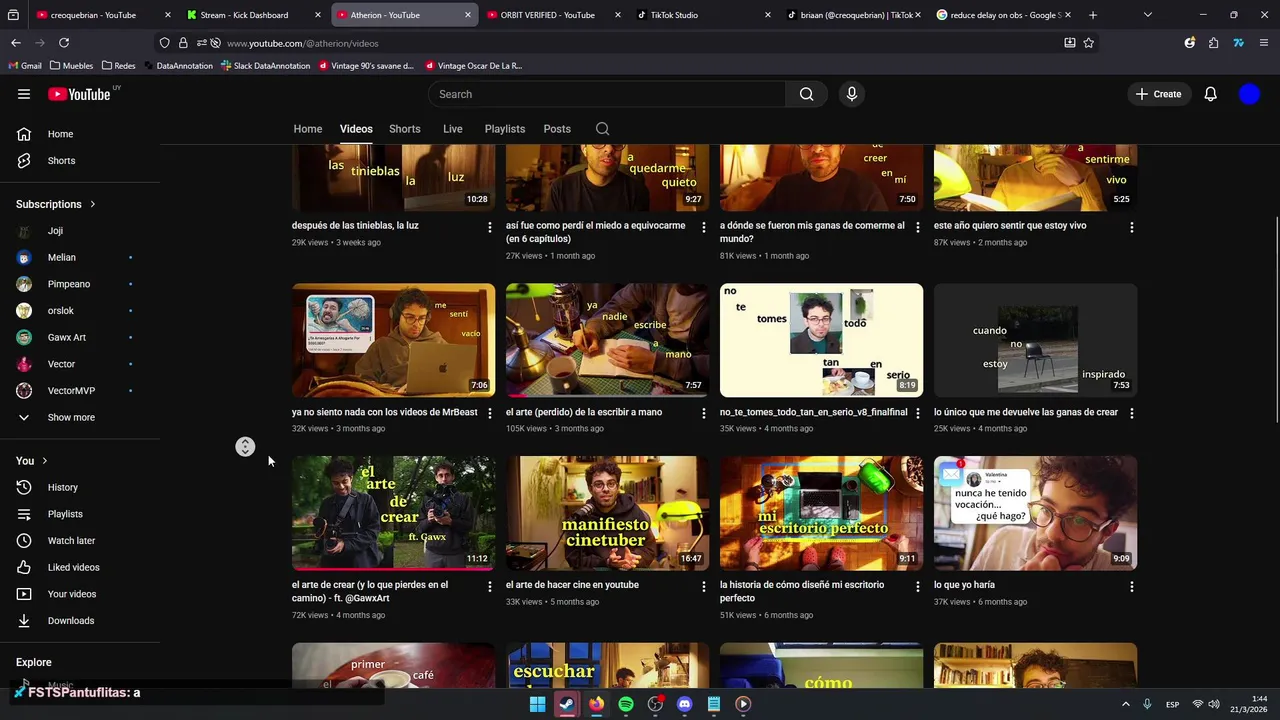The height and width of the screenshot is (720, 1280).
Task: Switch to channel Playlists tab
Action: 505,129
